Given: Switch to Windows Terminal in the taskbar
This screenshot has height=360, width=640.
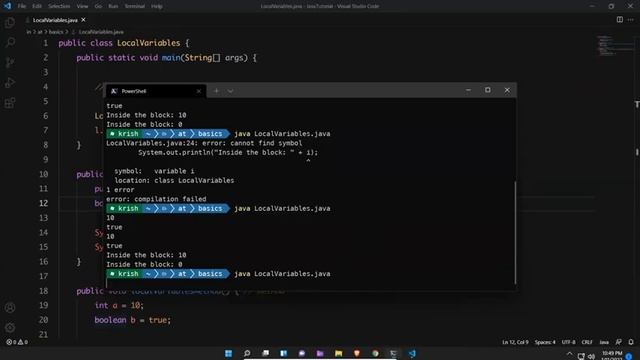Looking at the screenshot, I should 393,353.
